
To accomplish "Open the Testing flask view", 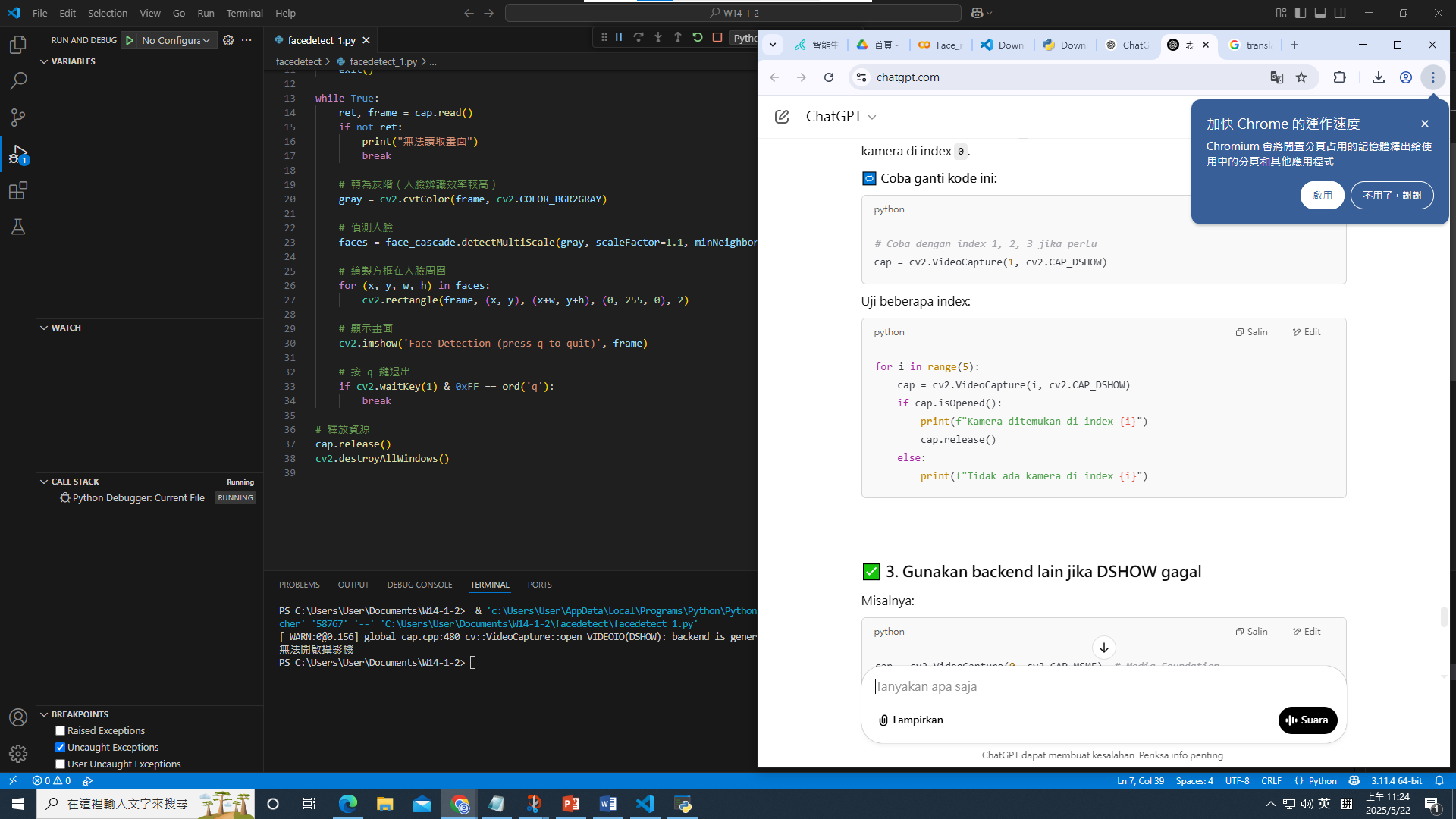I will coord(18,227).
